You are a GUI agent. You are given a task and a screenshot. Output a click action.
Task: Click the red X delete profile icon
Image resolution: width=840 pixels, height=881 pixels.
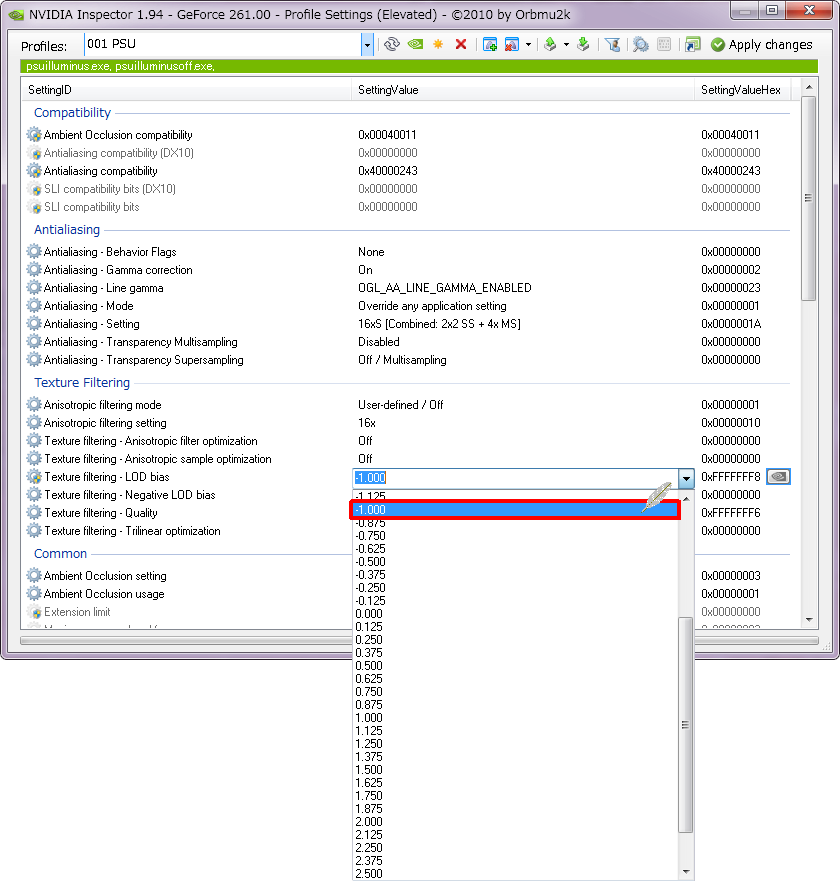coord(461,44)
